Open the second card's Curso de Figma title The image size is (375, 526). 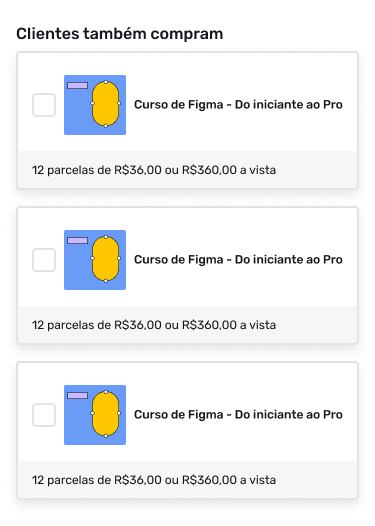pos(238,260)
